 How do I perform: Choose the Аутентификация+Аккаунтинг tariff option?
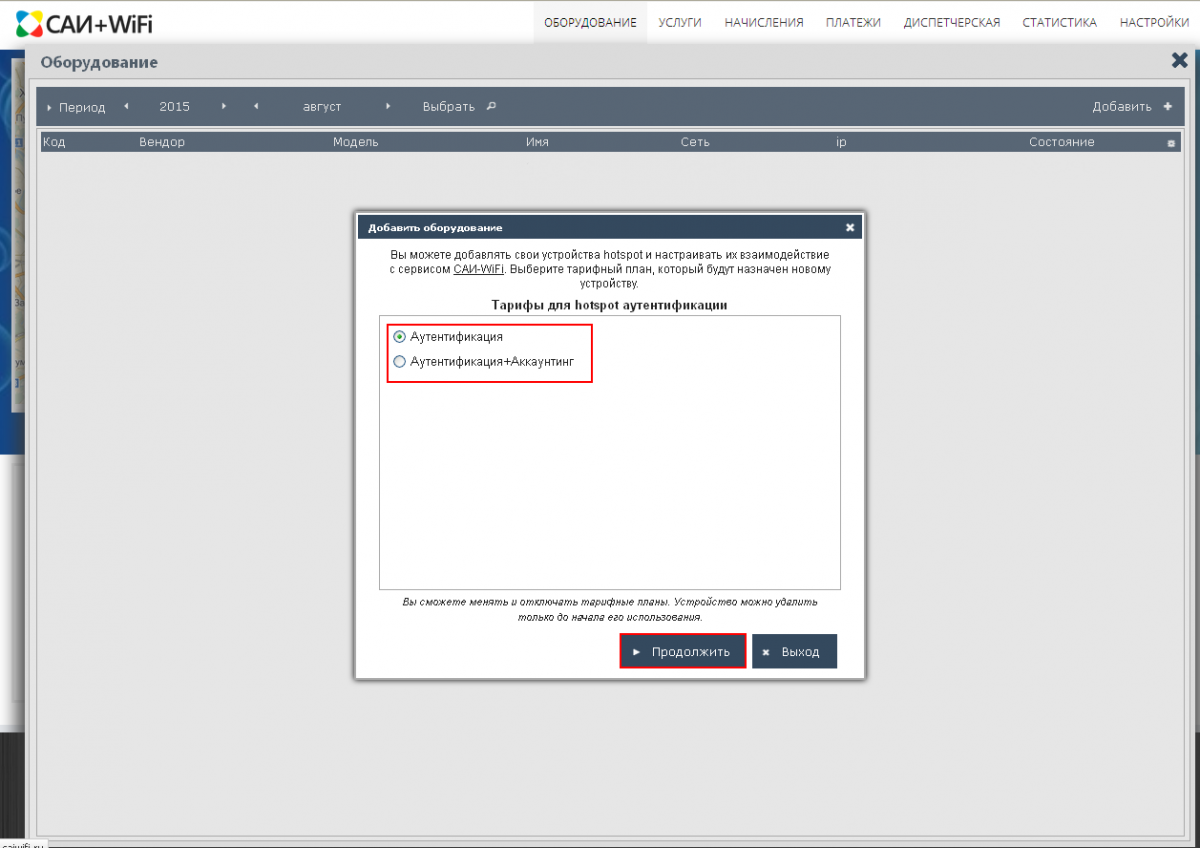[x=400, y=362]
